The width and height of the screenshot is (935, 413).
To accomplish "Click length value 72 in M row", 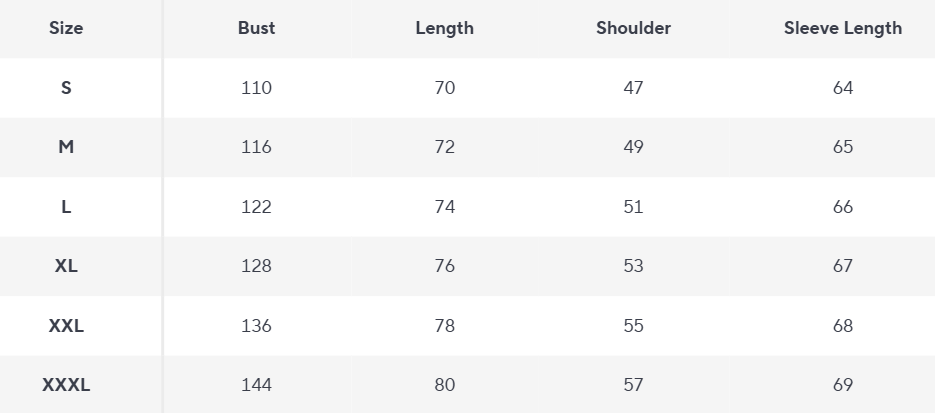I will pyautogui.click(x=444, y=147).
